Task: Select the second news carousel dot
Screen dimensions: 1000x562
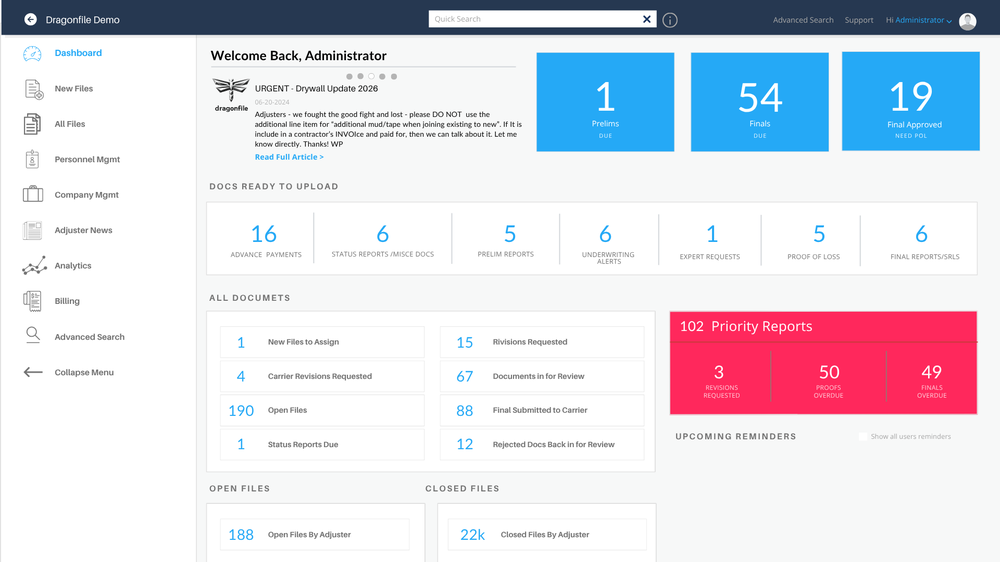Action: [360, 77]
